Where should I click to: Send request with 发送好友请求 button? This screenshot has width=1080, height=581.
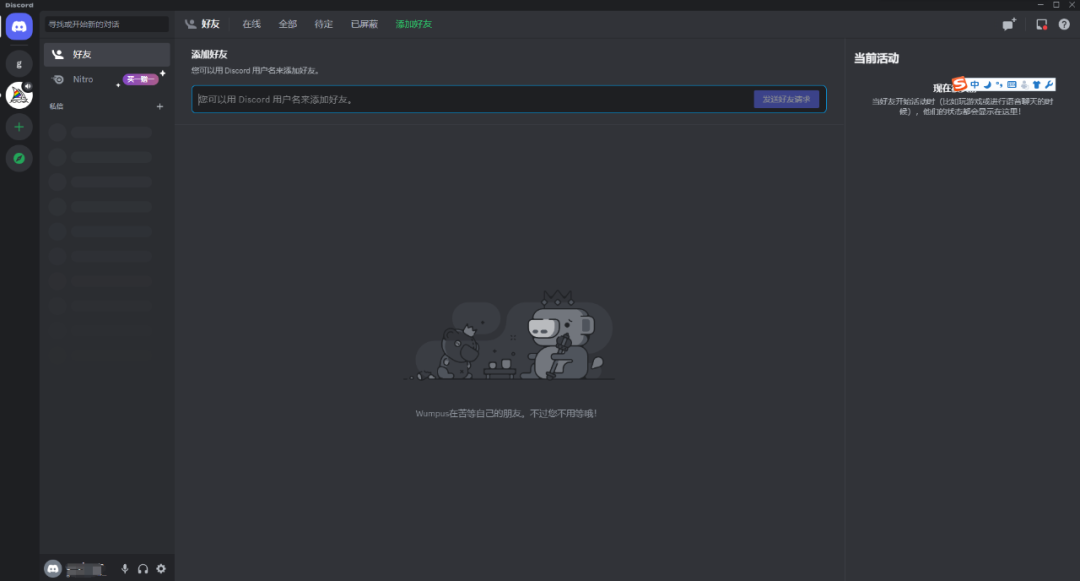[787, 99]
